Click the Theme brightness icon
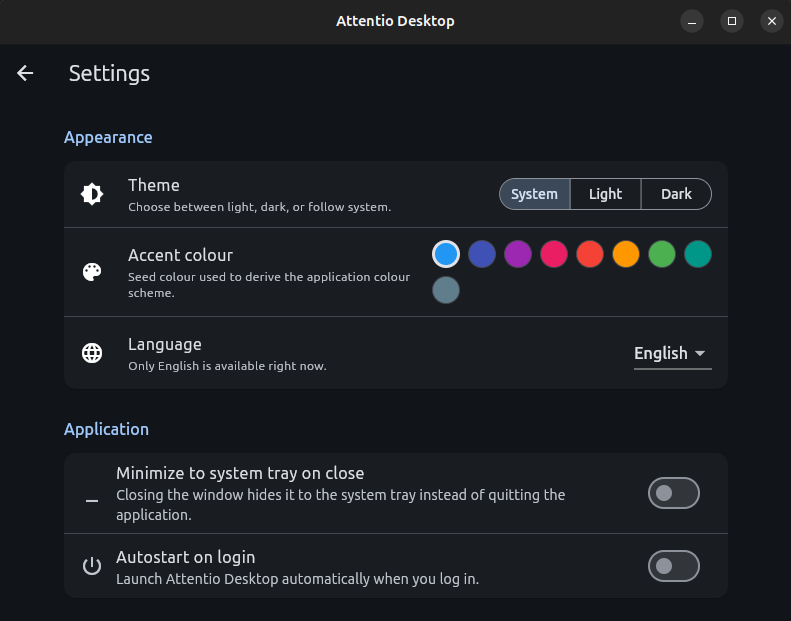 [x=92, y=194]
